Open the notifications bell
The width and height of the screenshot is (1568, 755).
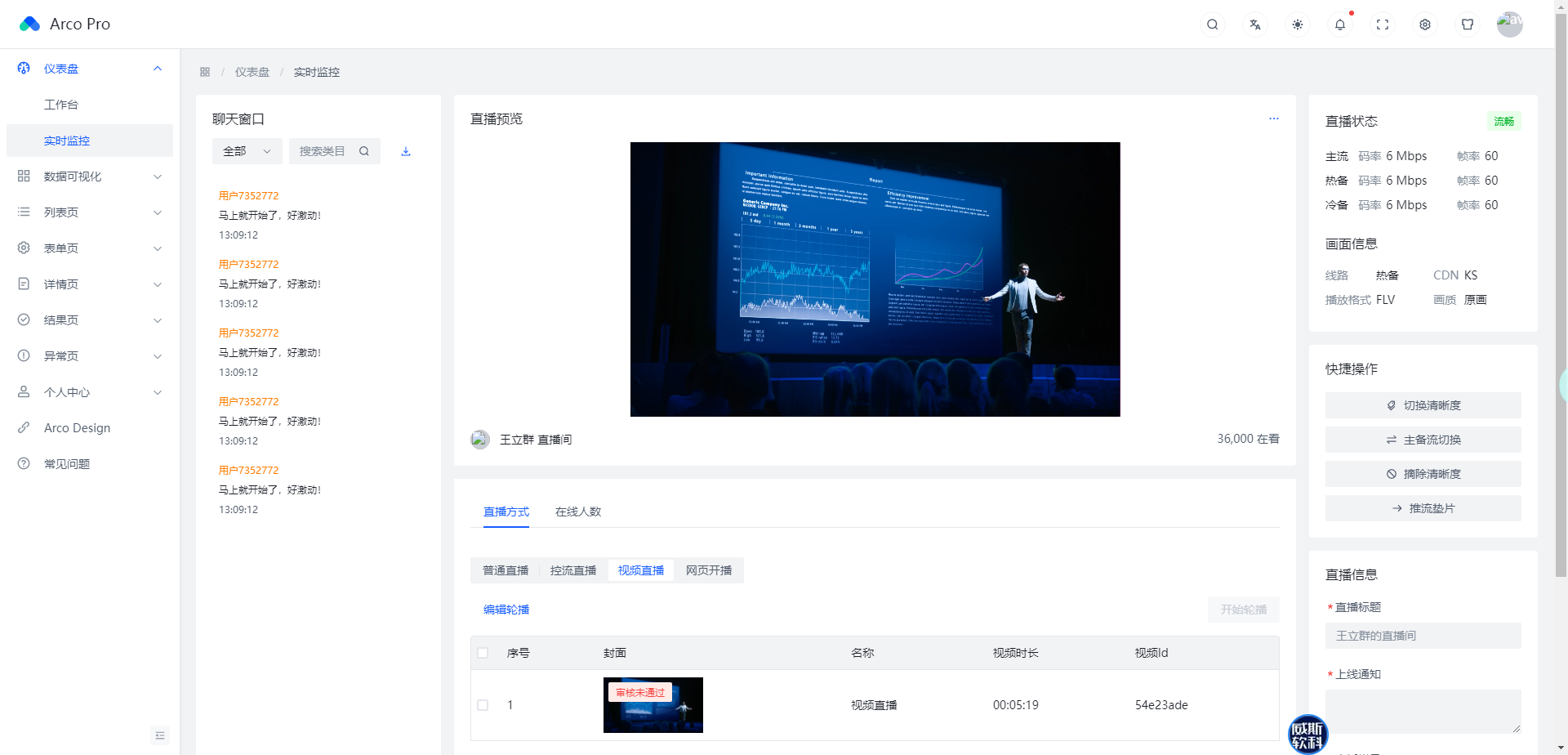coord(1340,25)
